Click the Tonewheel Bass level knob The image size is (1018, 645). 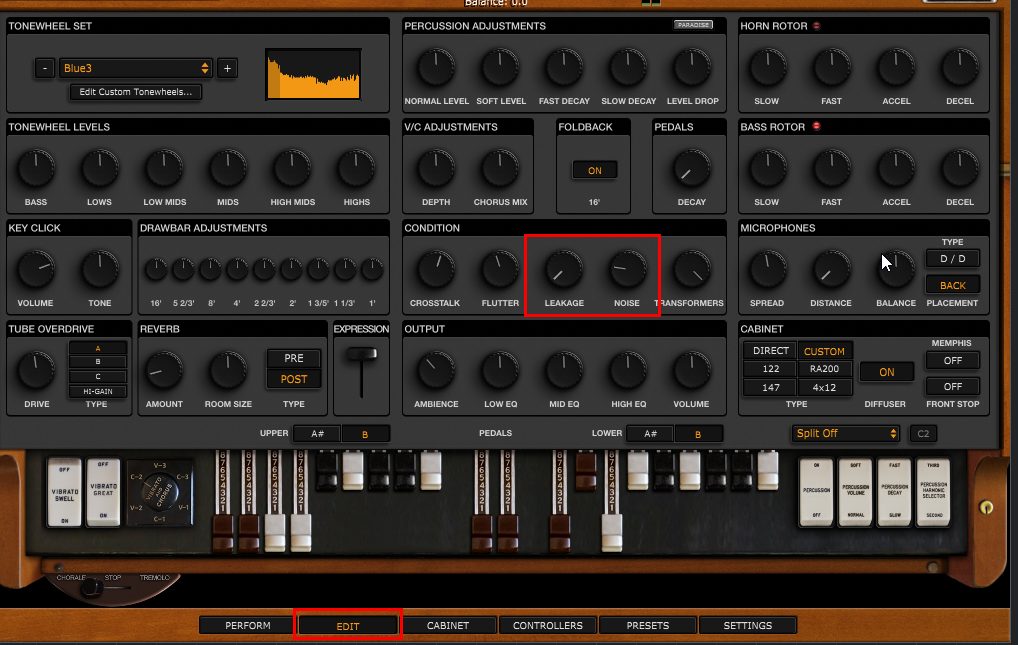pyautogui.click(x=36, y=168)
